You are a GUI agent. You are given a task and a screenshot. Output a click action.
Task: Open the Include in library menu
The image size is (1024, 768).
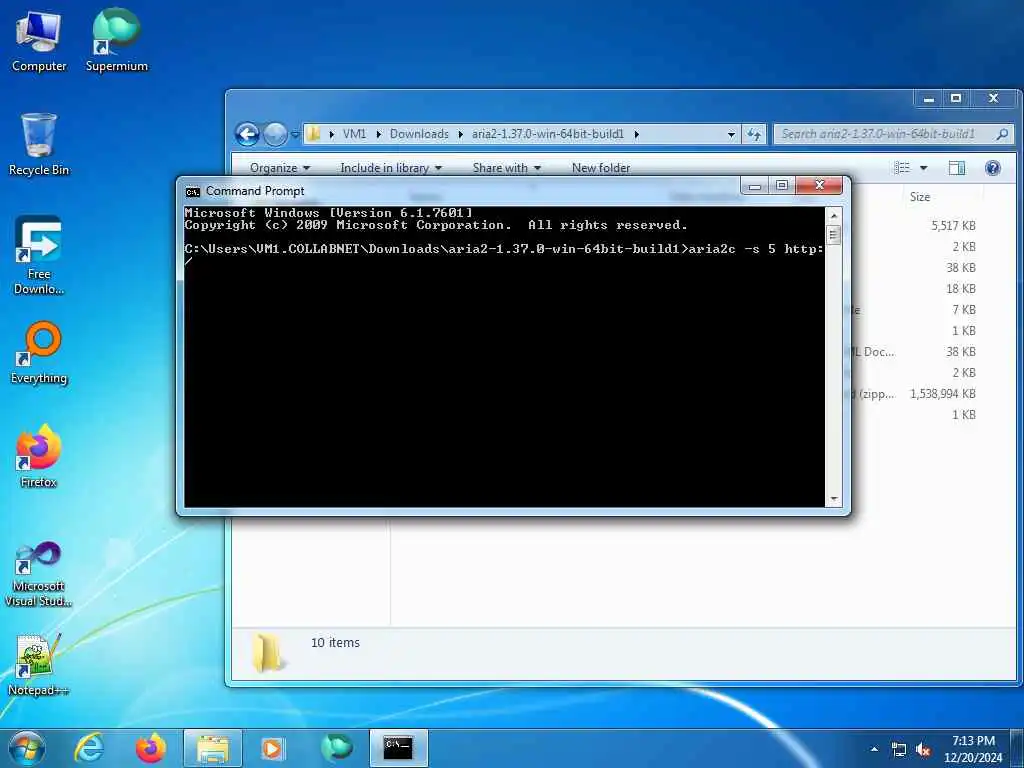pyautogui.click(x=391, y=168)
